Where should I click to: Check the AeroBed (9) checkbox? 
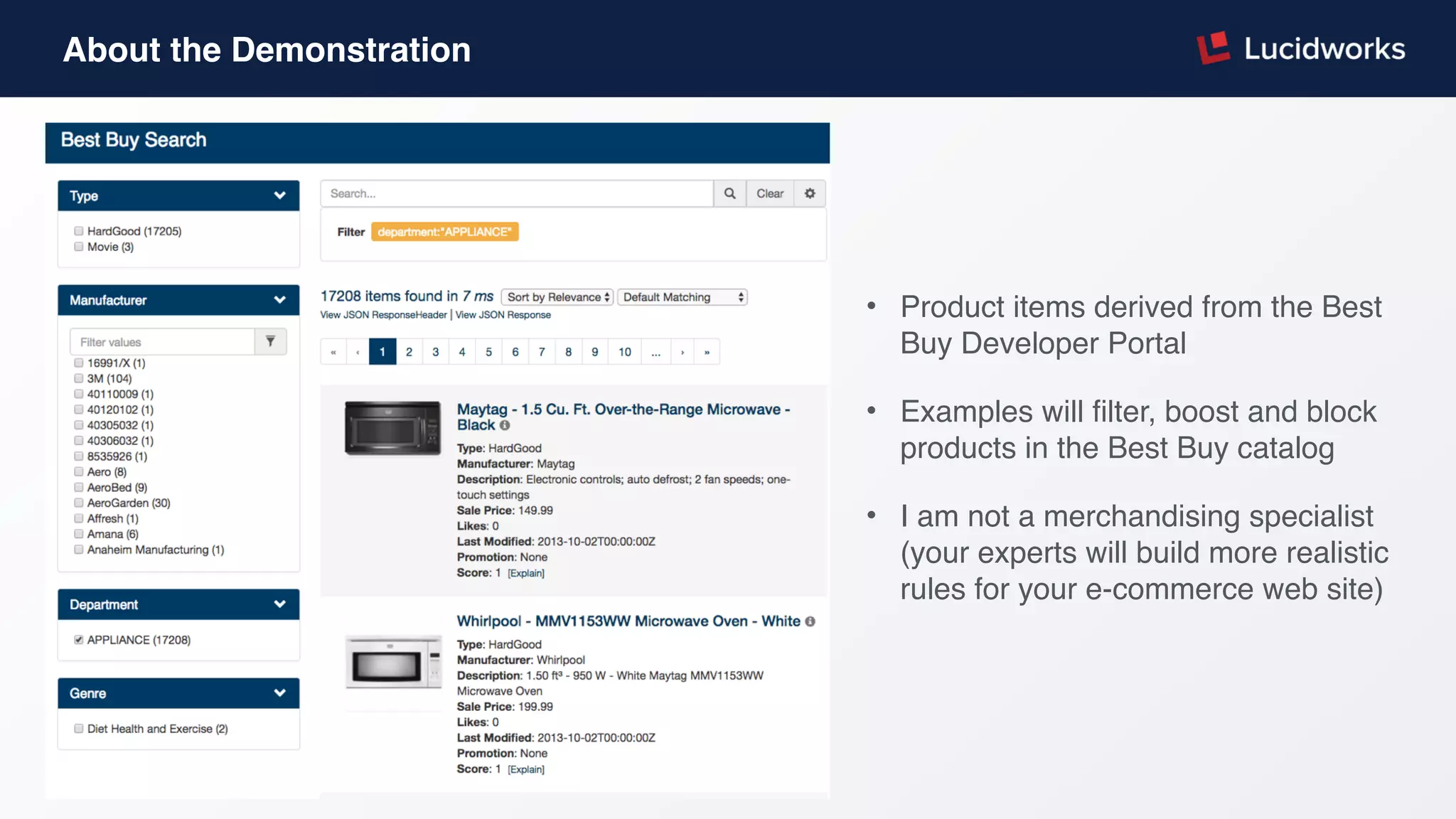(79, 487)
